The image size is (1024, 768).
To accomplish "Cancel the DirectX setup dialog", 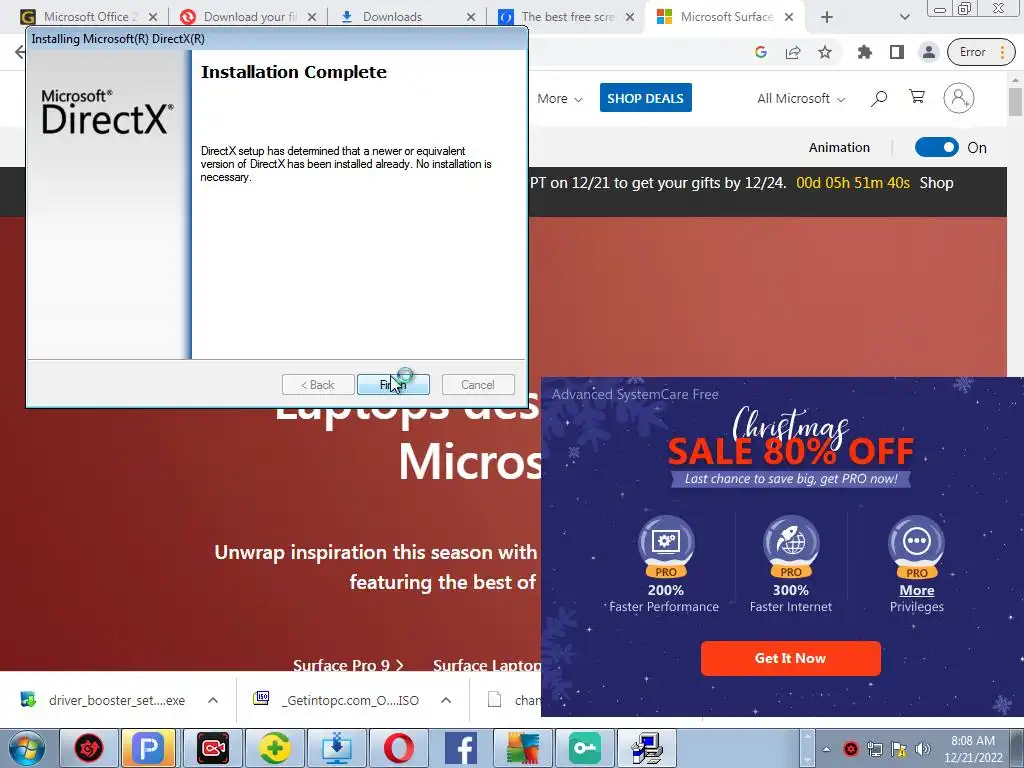I will (x=478, y=385).
